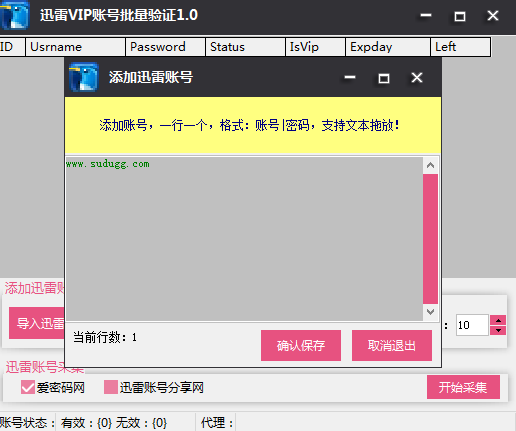Decrease the value 10 with down spinner
This screenshot has width=516, height=431.
[498, 330]
